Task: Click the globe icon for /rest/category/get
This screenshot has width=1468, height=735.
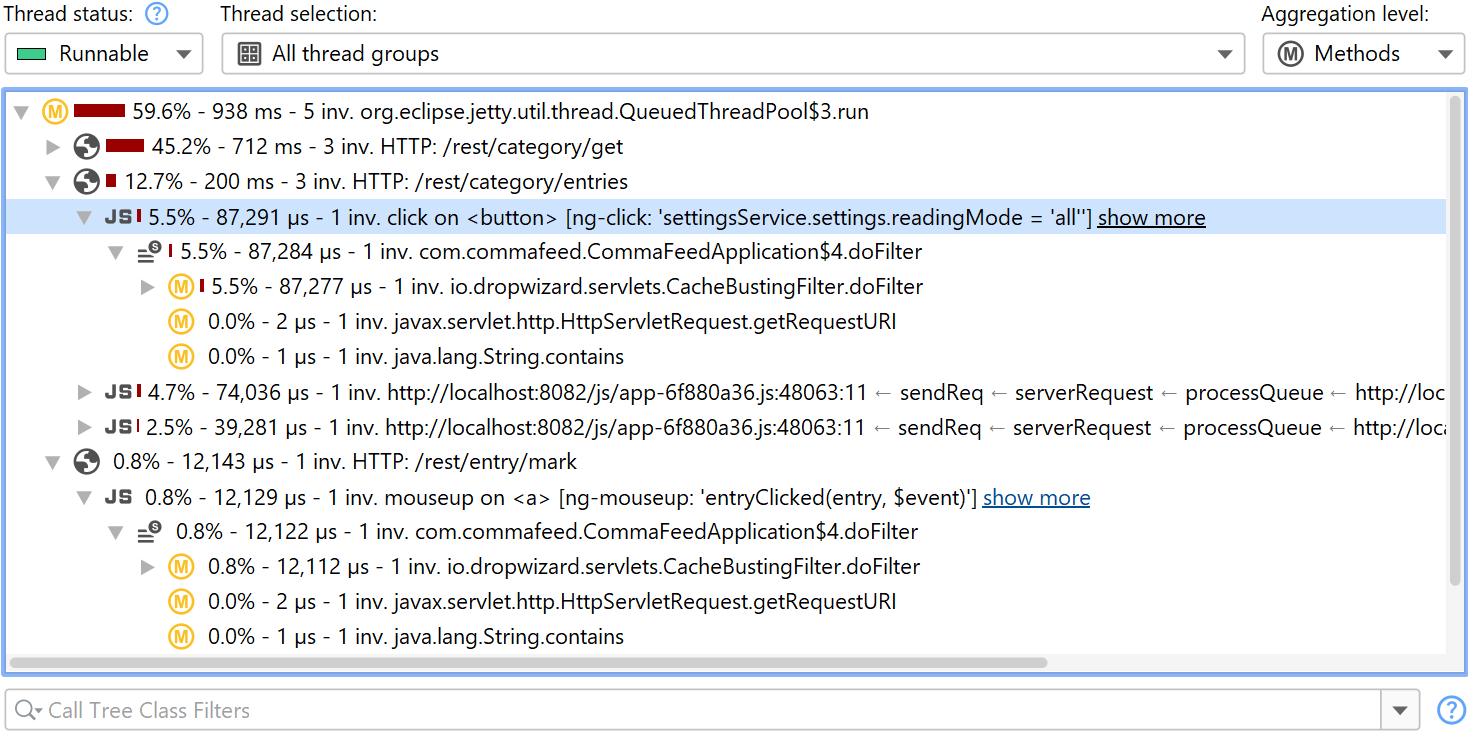Action: 87,147
